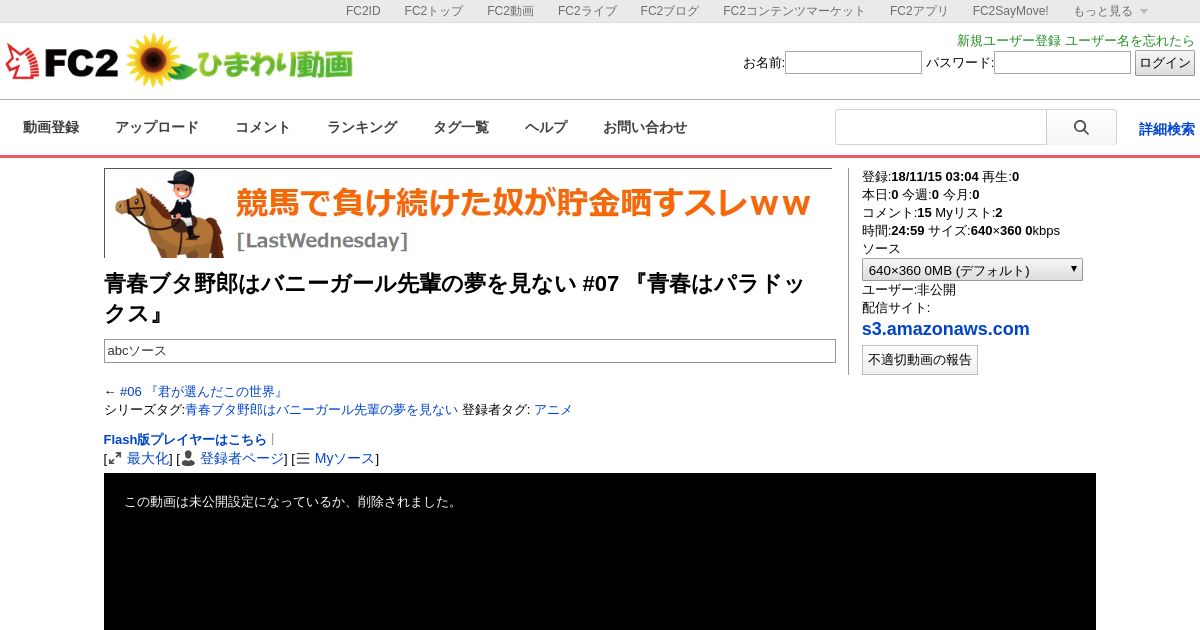Click the 登録:18/11/15 03:04 text
1200x630 pixels.
pos(920,177)
